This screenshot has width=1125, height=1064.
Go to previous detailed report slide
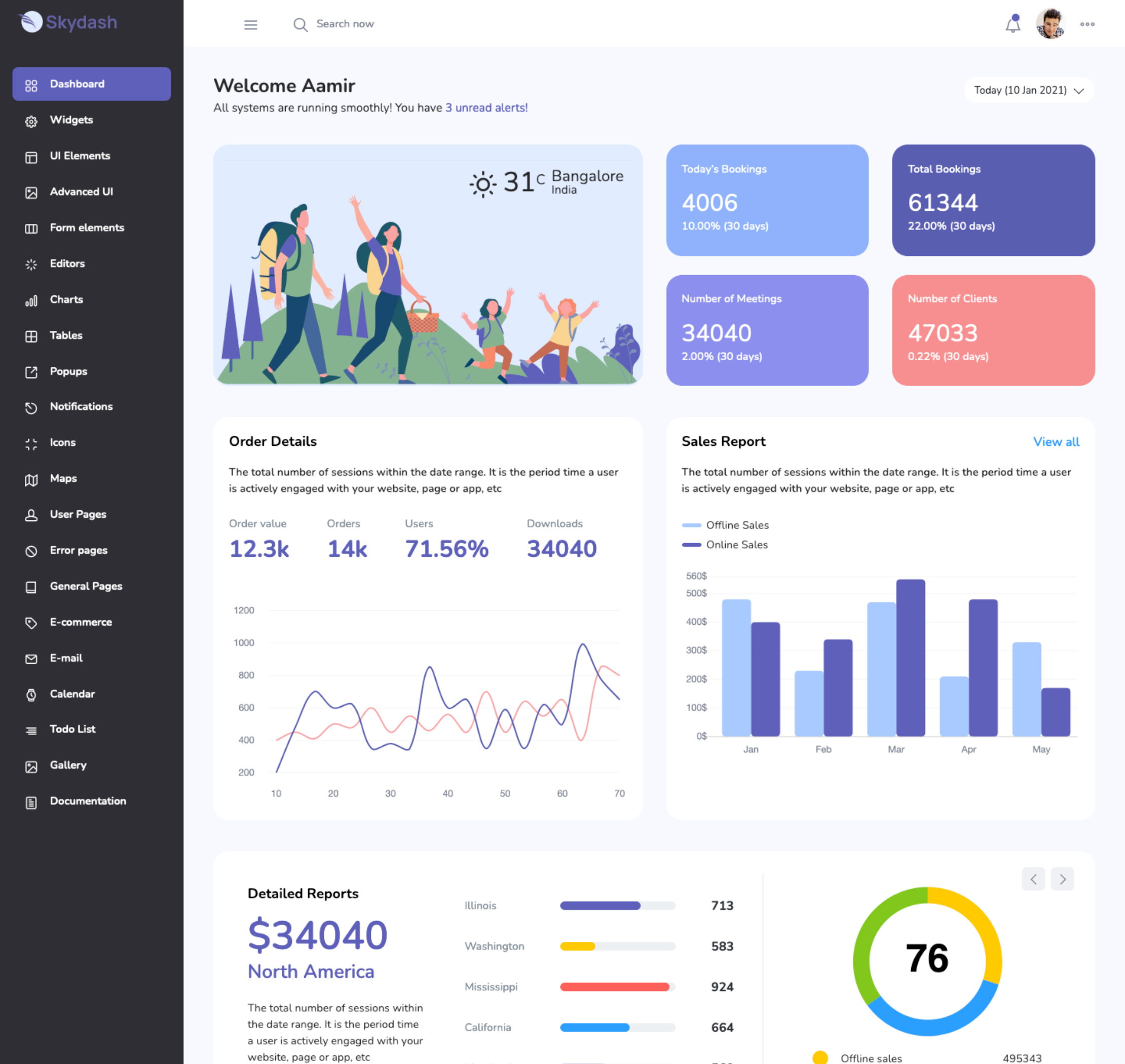(x=1033, y=879)
